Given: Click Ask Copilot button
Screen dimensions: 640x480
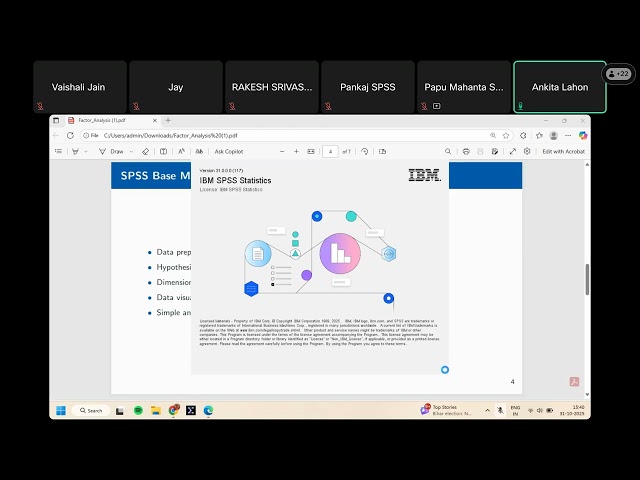Looking at the screenshot, I should tap(229, 151).
